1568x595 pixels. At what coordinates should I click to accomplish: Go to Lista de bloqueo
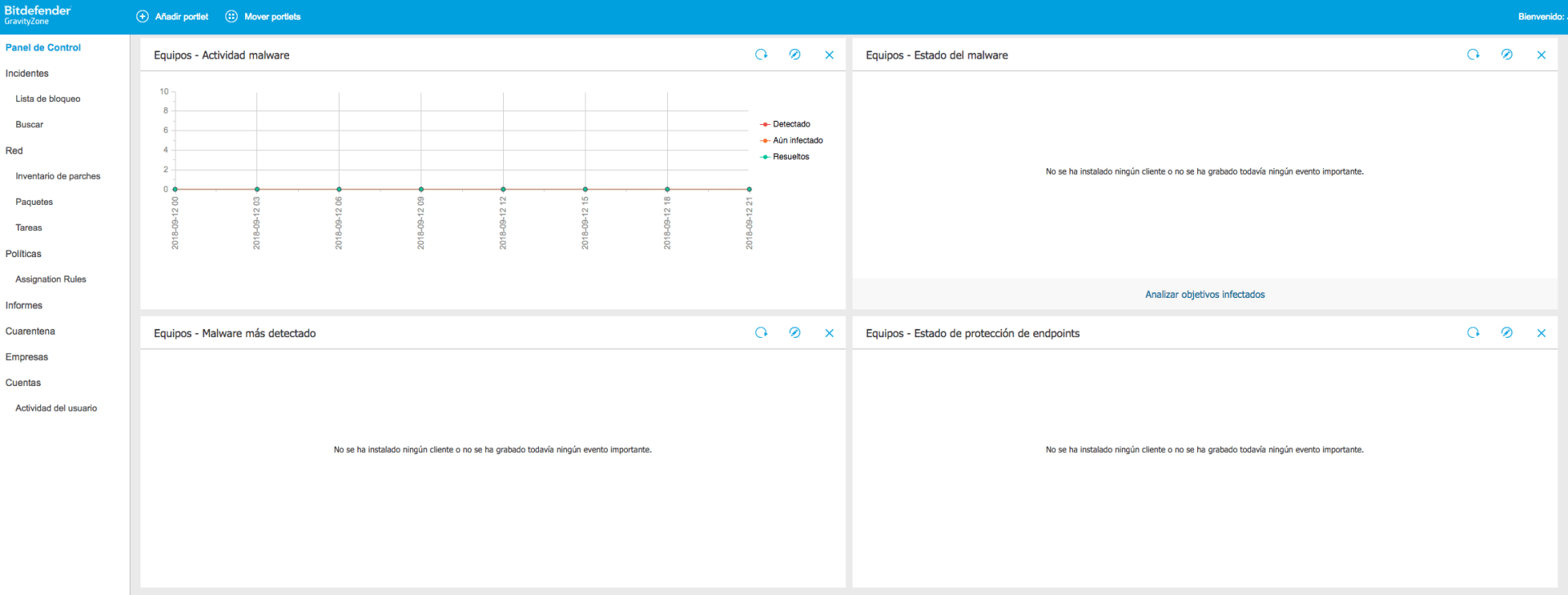click(x=48, y=99)
